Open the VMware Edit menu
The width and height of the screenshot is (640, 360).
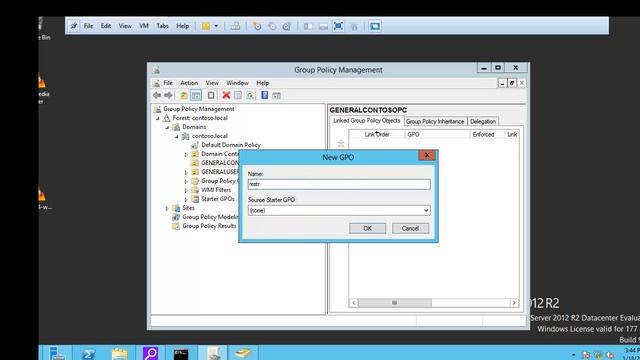[x=106, y=26]
